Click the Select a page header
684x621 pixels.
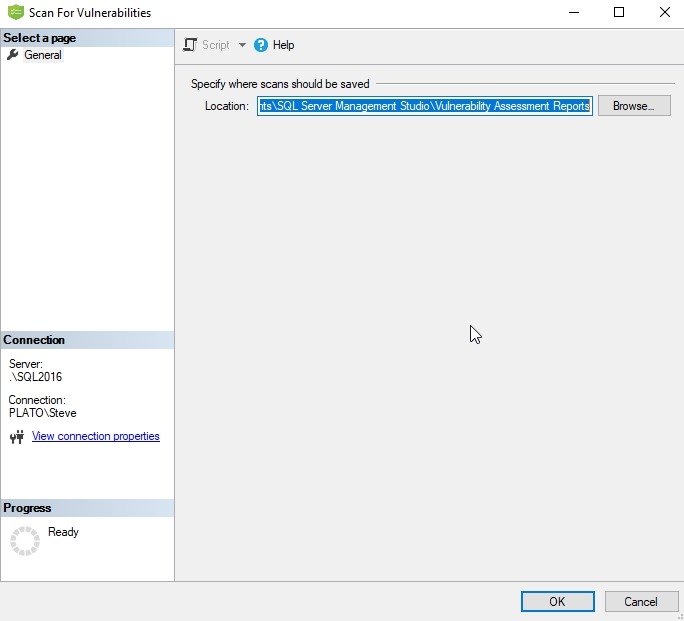pos(40,38)
